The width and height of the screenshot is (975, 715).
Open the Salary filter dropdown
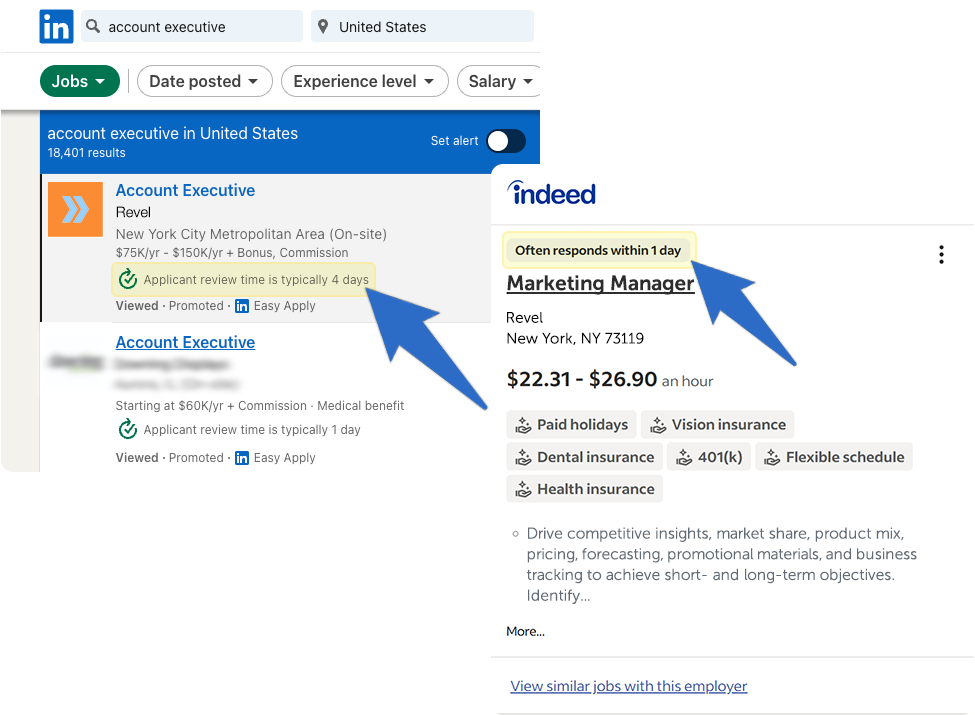click(x=499, y=81)
